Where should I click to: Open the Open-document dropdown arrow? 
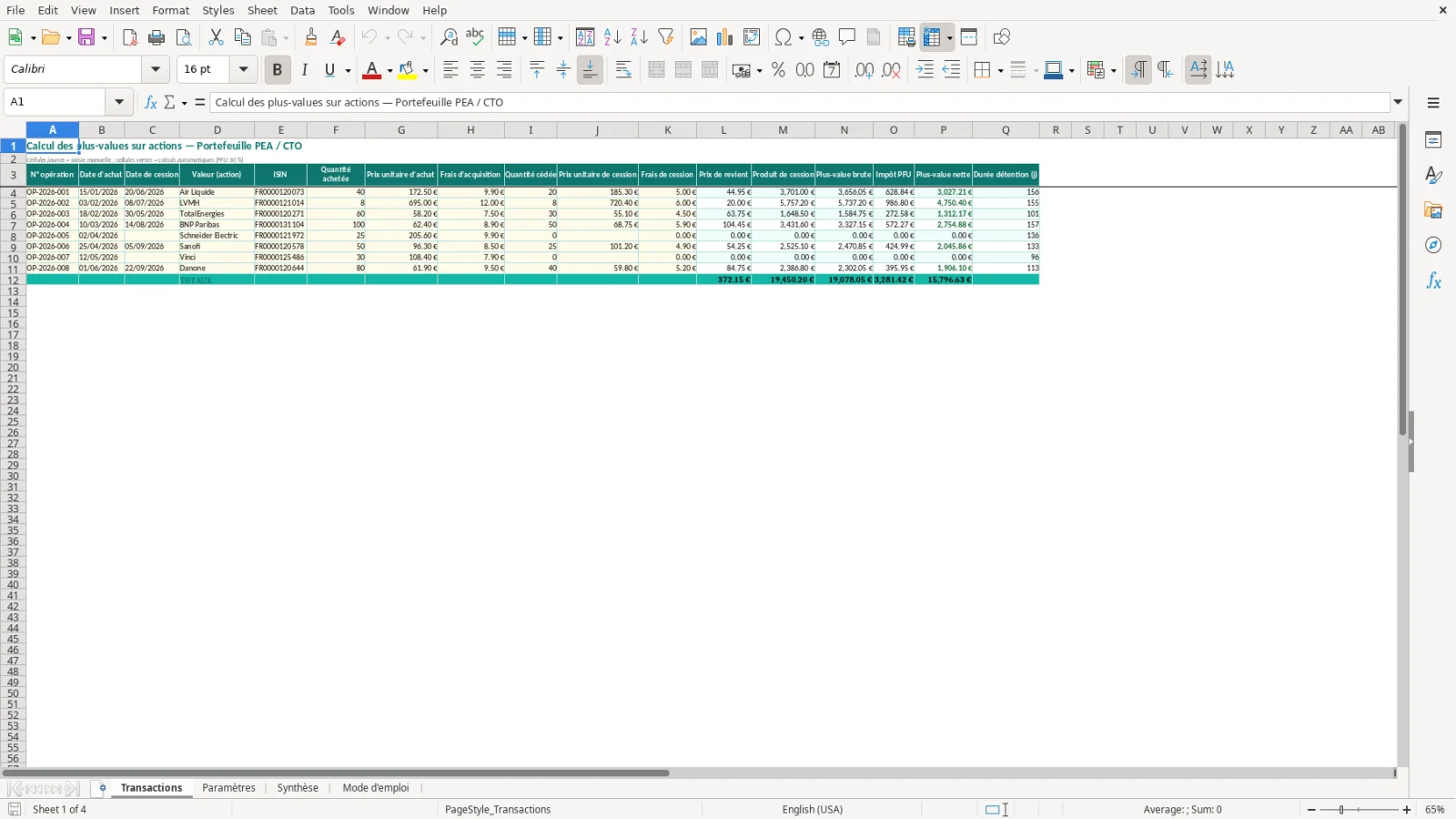[68, 38]
